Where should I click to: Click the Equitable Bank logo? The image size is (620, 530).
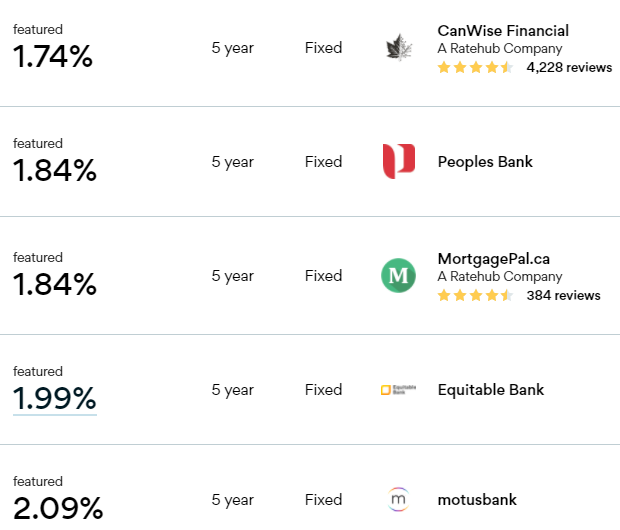398,390
